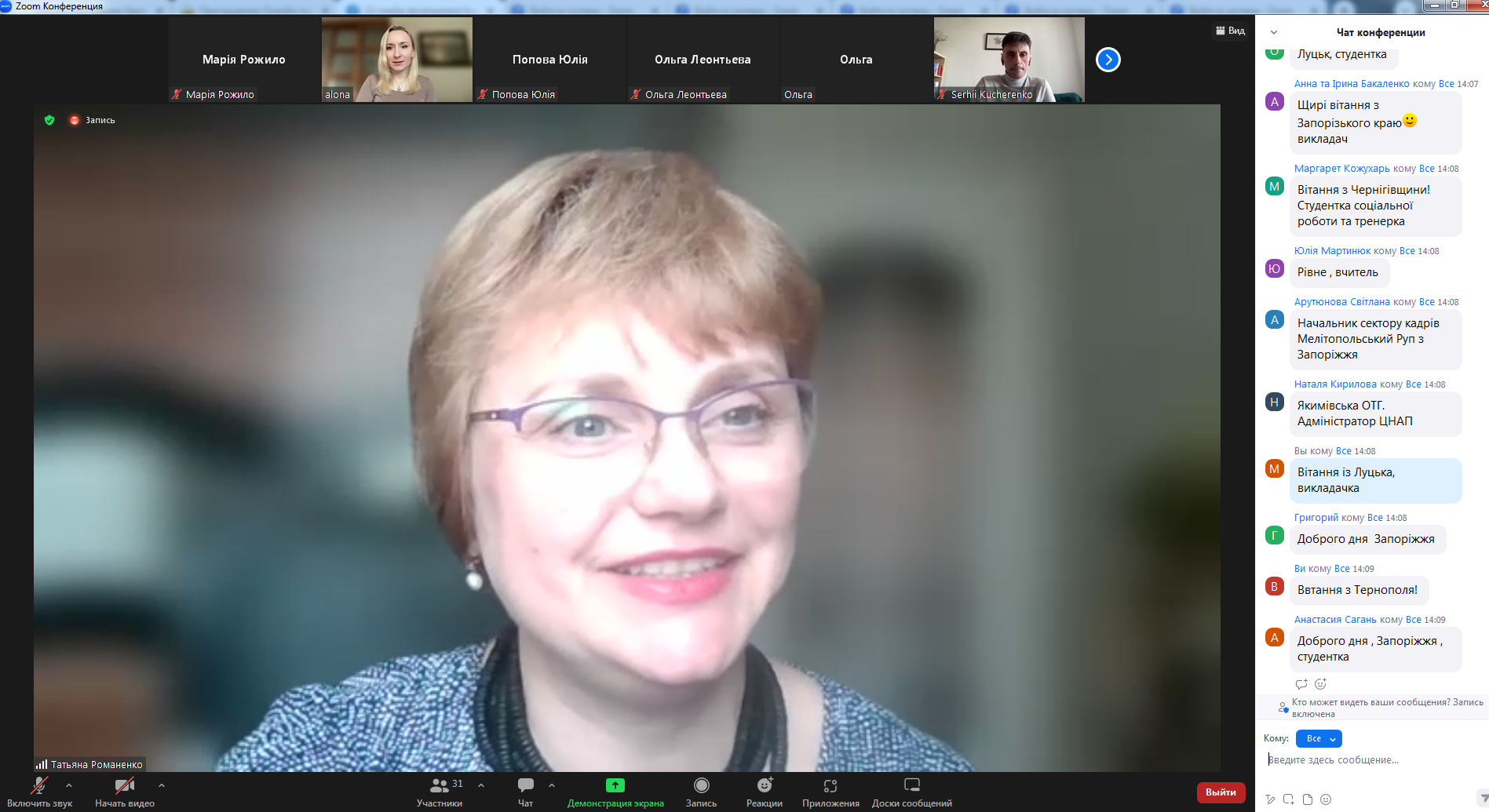This screenshot has width=1489, height=812.
Task: Show next participants with blue arrow
Action: [x=1108, y=60]
